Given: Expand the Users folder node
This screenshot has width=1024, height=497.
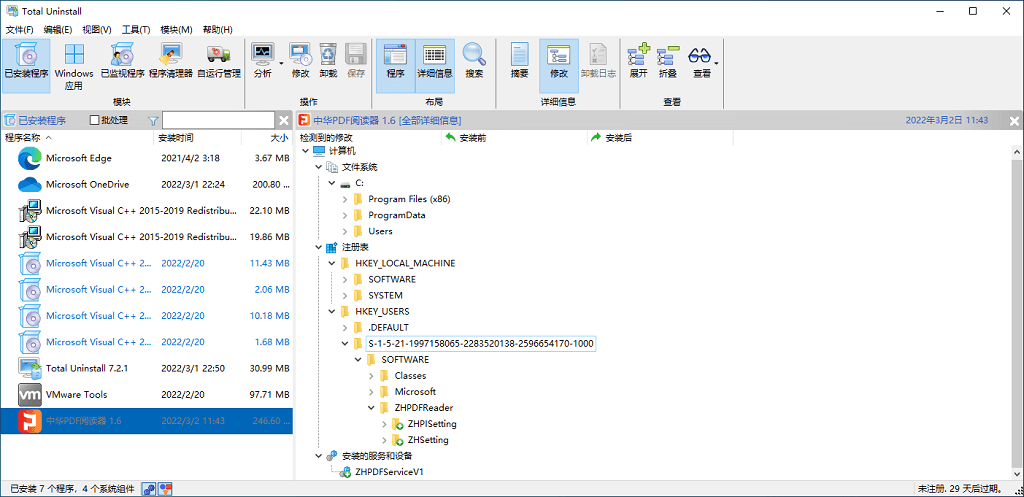Looking at the screenshot, I should coord(344,231).
